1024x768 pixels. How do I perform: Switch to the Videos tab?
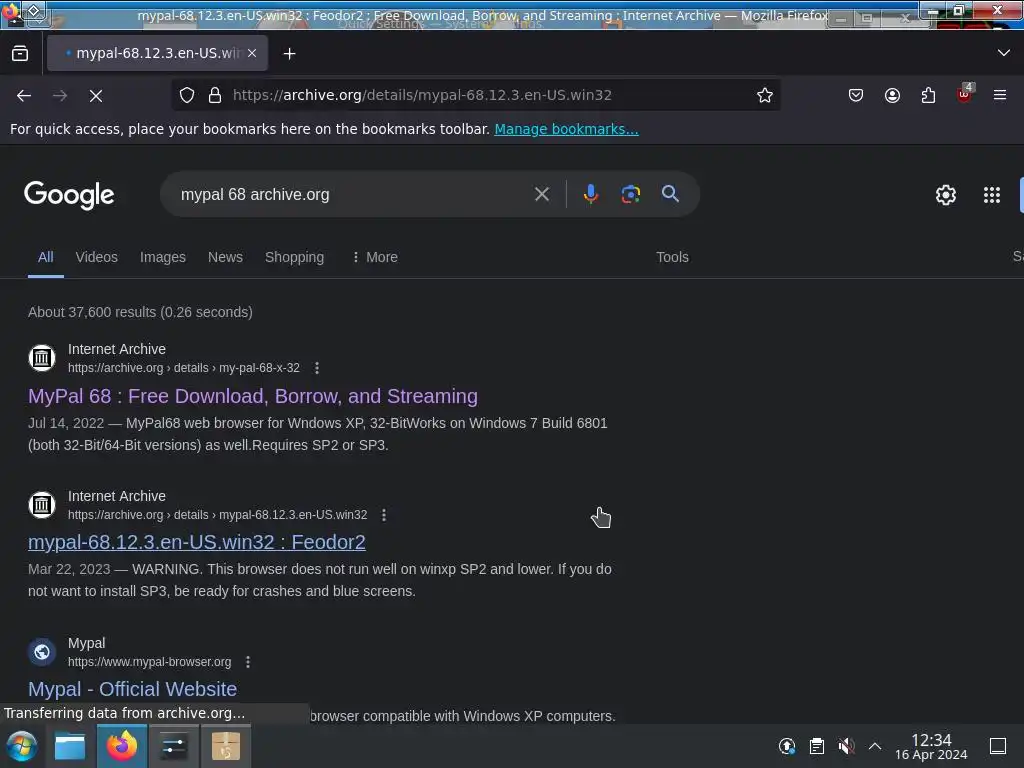(97, 257)
